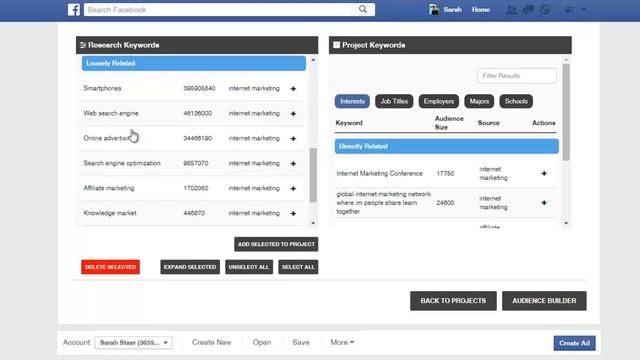The height and width of the screenshot is (360, 640).
Task: Sort by Source column header
Action: [x=489, y=123]
